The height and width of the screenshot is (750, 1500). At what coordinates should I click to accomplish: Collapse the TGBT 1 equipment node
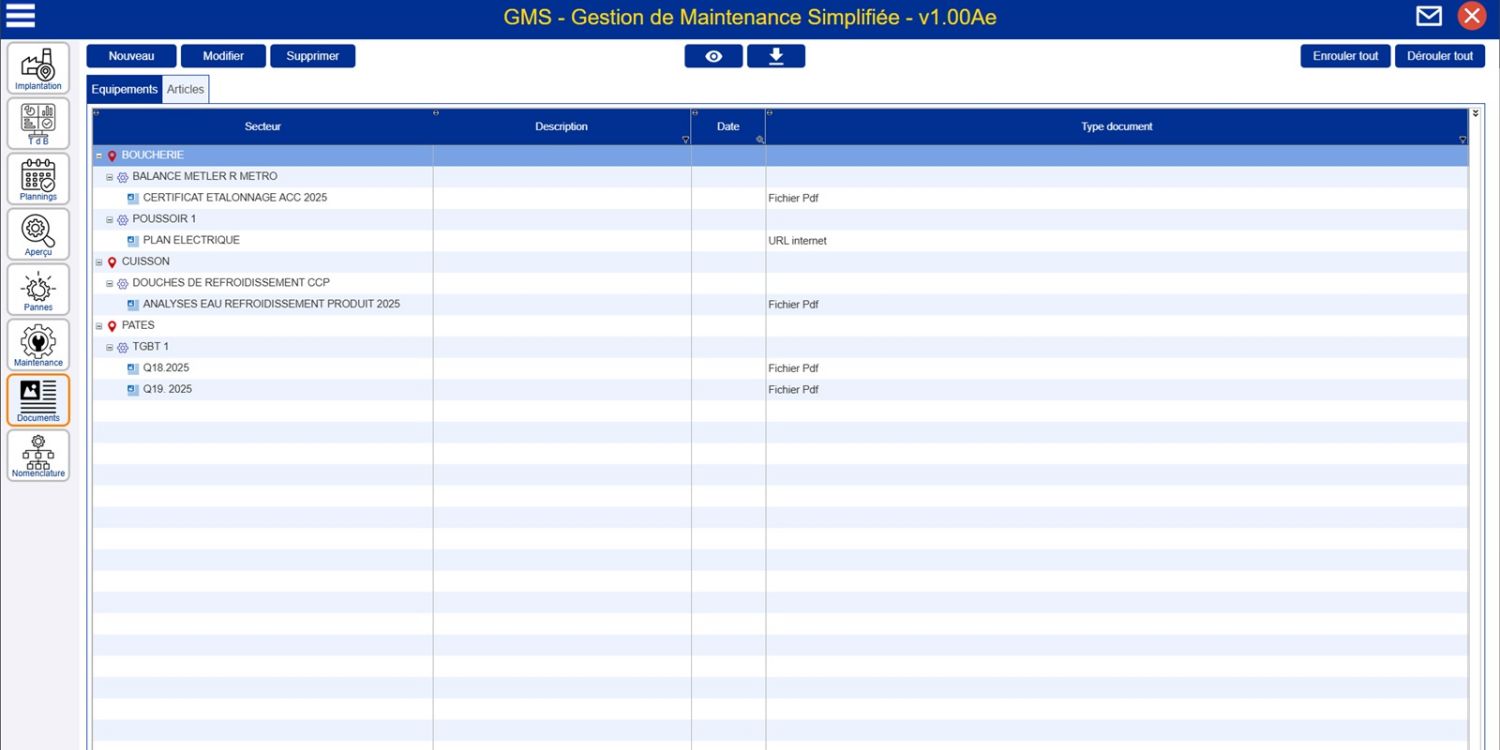pos(110,347)
